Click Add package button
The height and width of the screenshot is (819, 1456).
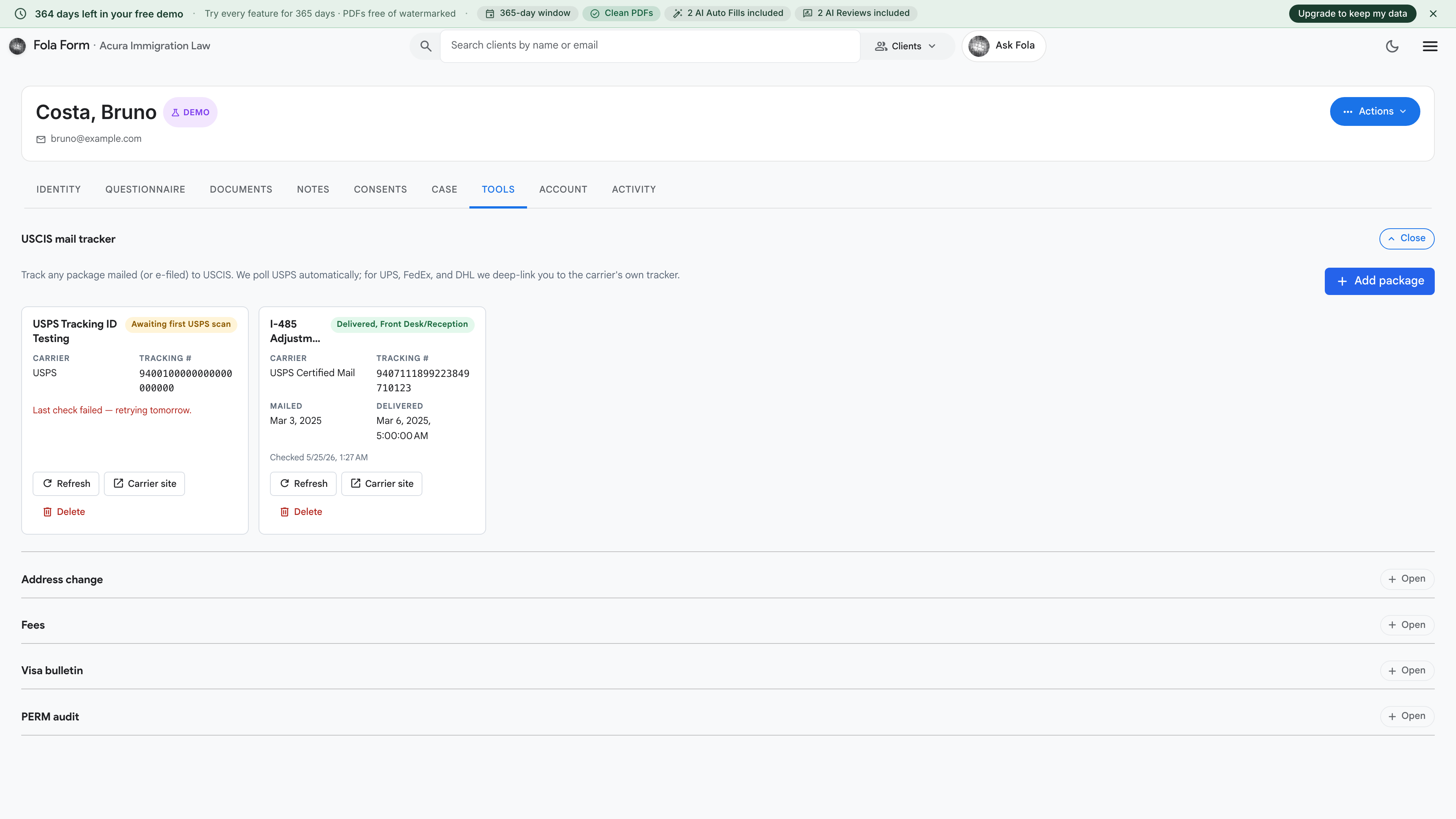pos(1379,281)
